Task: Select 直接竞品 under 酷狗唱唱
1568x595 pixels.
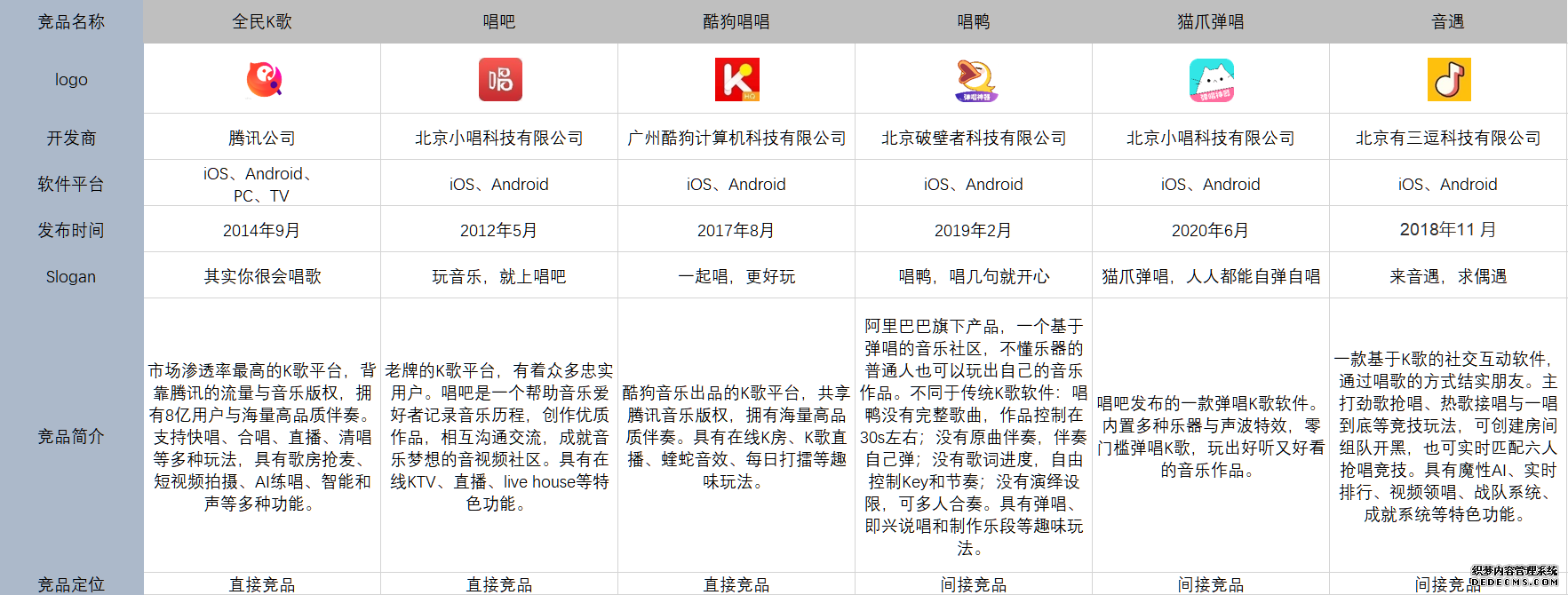Action: (x=736, y=584)
